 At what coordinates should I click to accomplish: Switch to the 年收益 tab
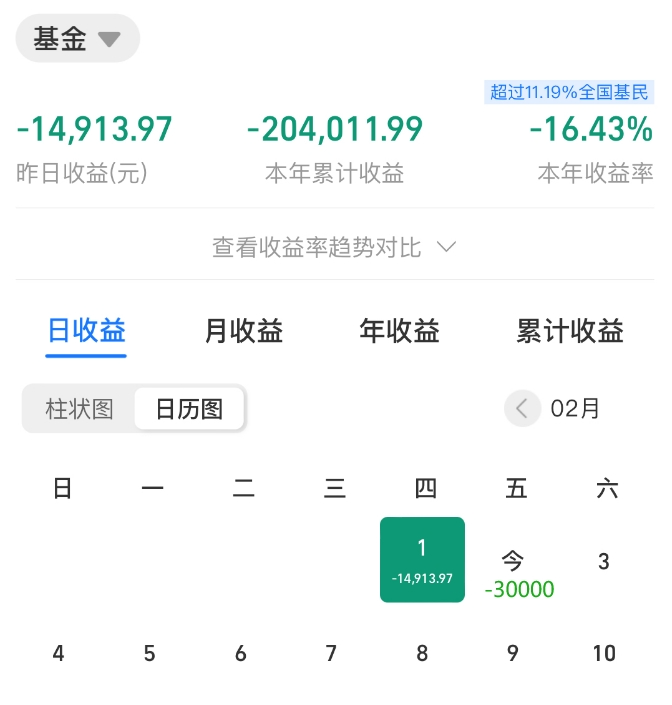pyautogui.click(x=399, y=330)
